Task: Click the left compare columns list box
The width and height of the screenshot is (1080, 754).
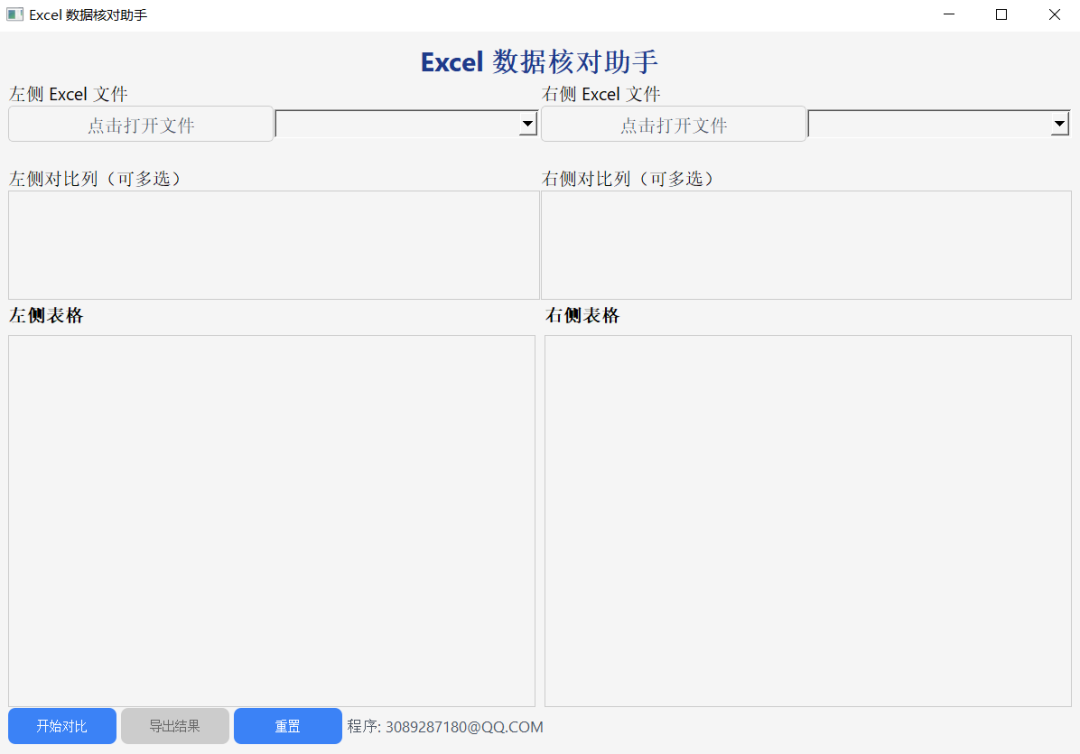Action: click(273, 245)
